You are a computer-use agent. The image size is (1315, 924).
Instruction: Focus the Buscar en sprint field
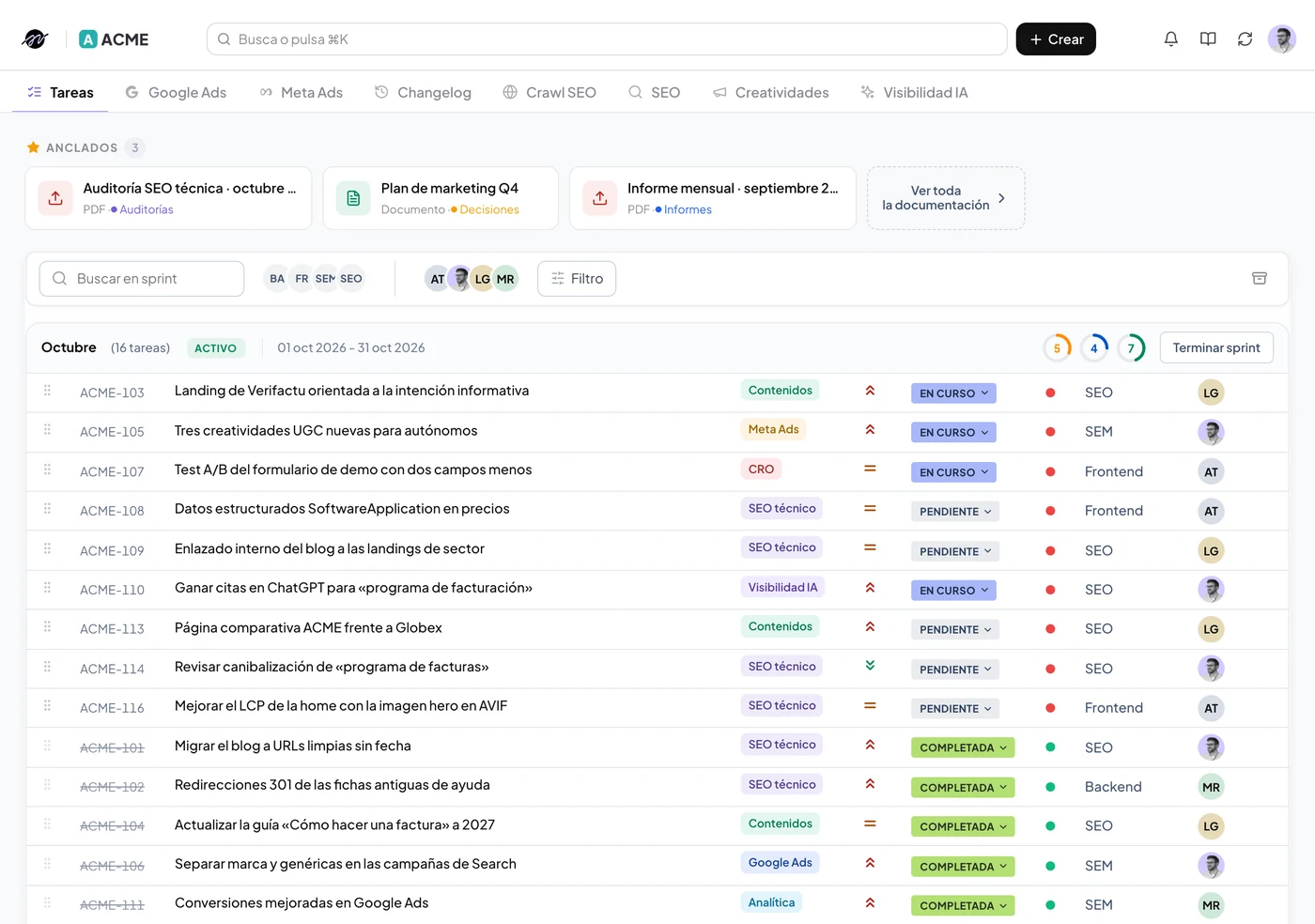click(x=142, y=279)
